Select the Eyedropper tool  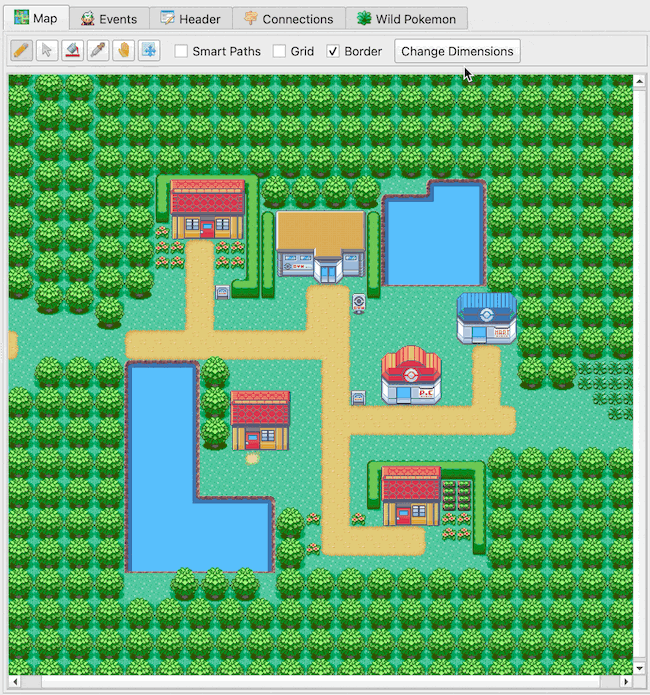tap(98, 51)
